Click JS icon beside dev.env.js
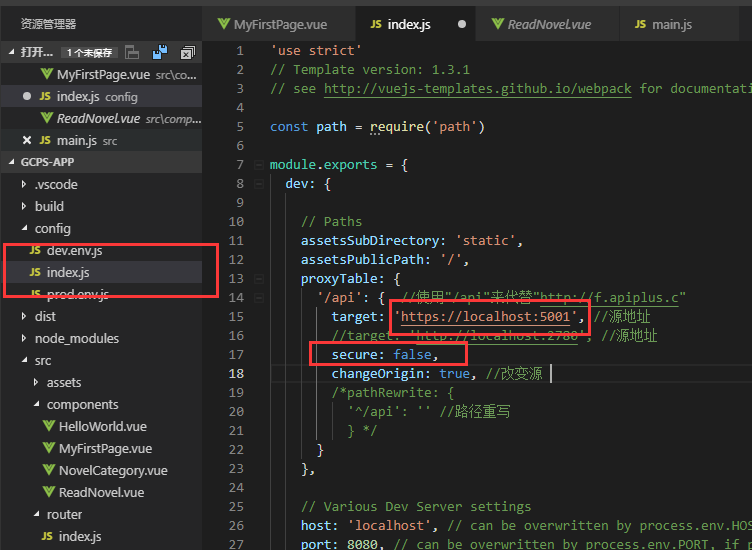The width and height of the screenshot is (752, 550). 35,250
